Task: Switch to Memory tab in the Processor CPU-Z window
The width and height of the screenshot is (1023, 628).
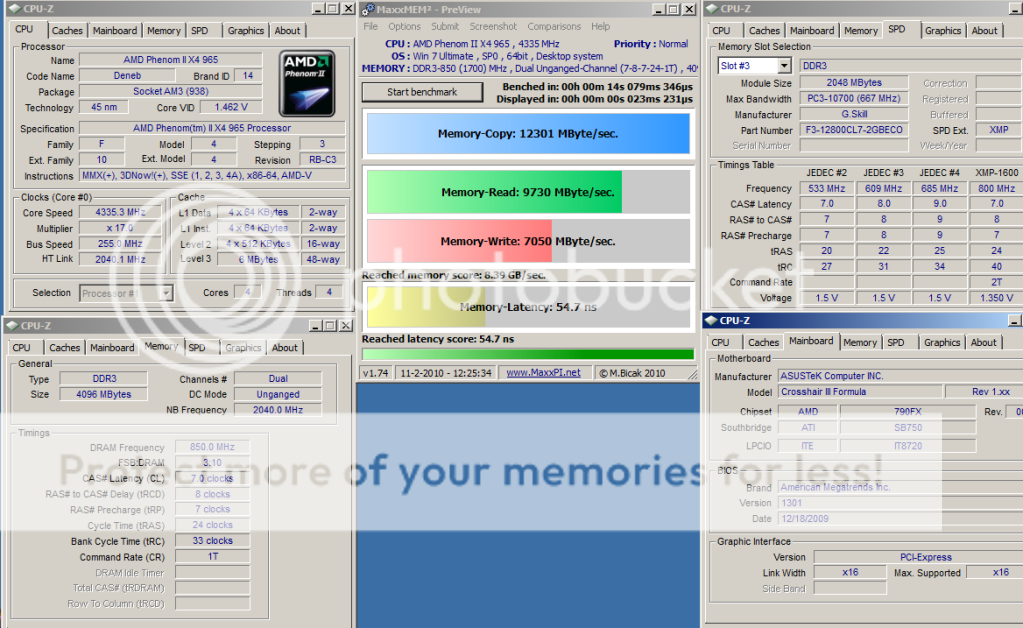Action: [x=164, y=31]
